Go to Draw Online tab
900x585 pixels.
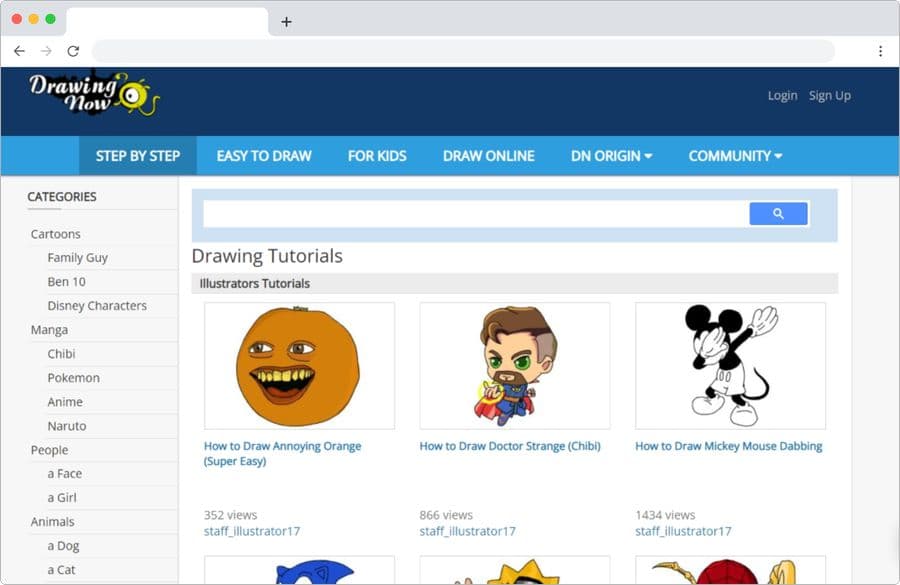tap(488, 156)
